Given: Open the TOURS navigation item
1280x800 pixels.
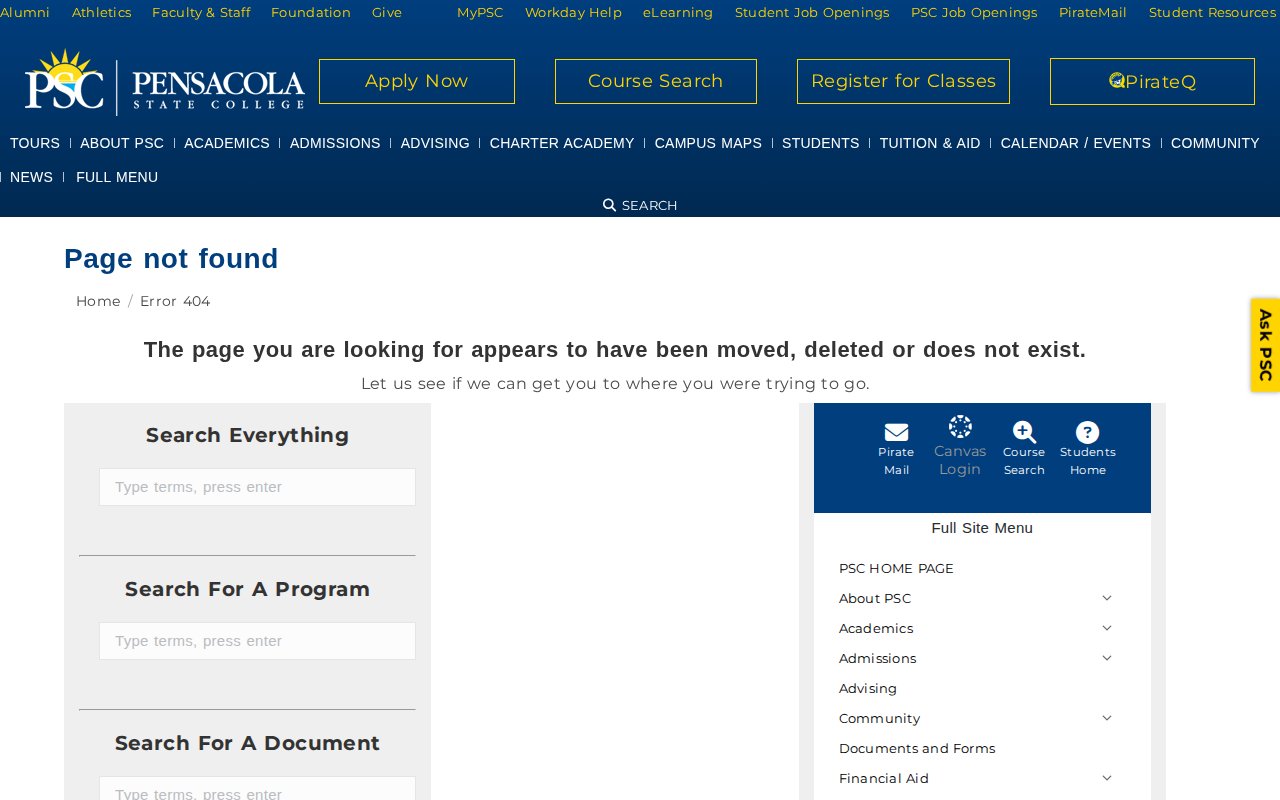Looking at the screenshot, I should tap(34, 143).
